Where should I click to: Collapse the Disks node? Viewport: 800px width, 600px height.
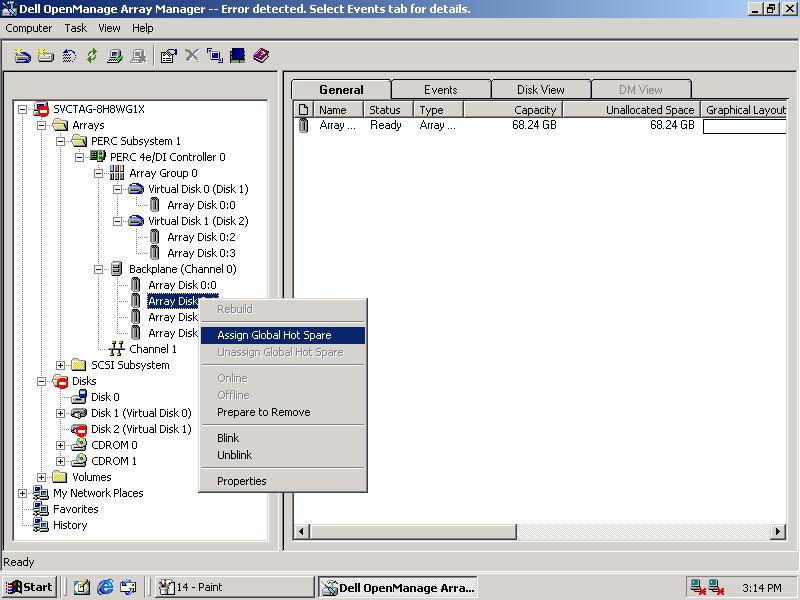(x=41, y=381)
